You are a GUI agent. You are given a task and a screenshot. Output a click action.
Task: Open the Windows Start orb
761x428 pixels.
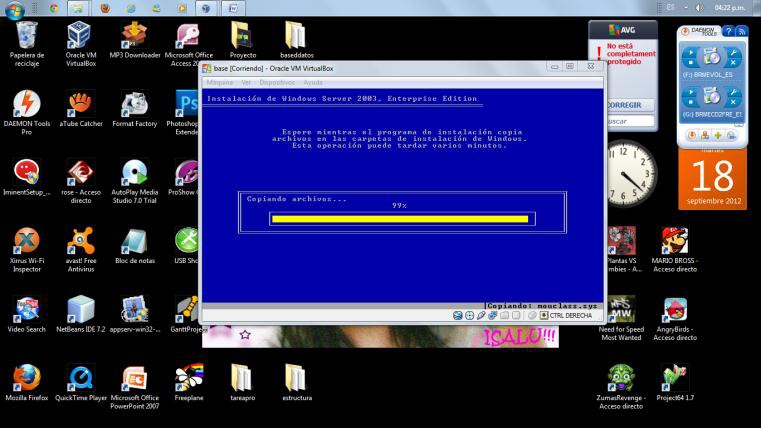coord(15,9)
